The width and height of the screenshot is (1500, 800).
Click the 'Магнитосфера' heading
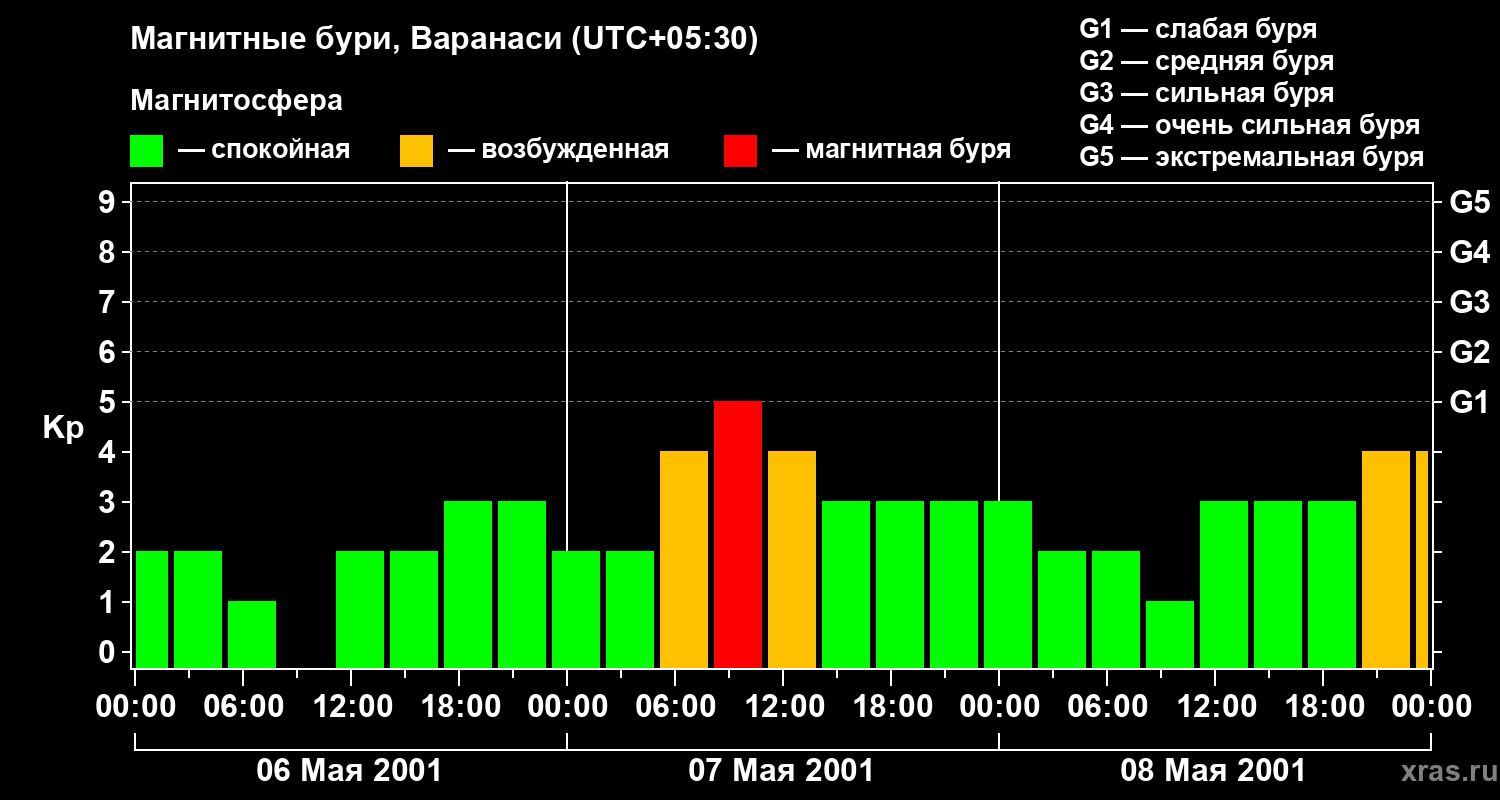point(236,101)
